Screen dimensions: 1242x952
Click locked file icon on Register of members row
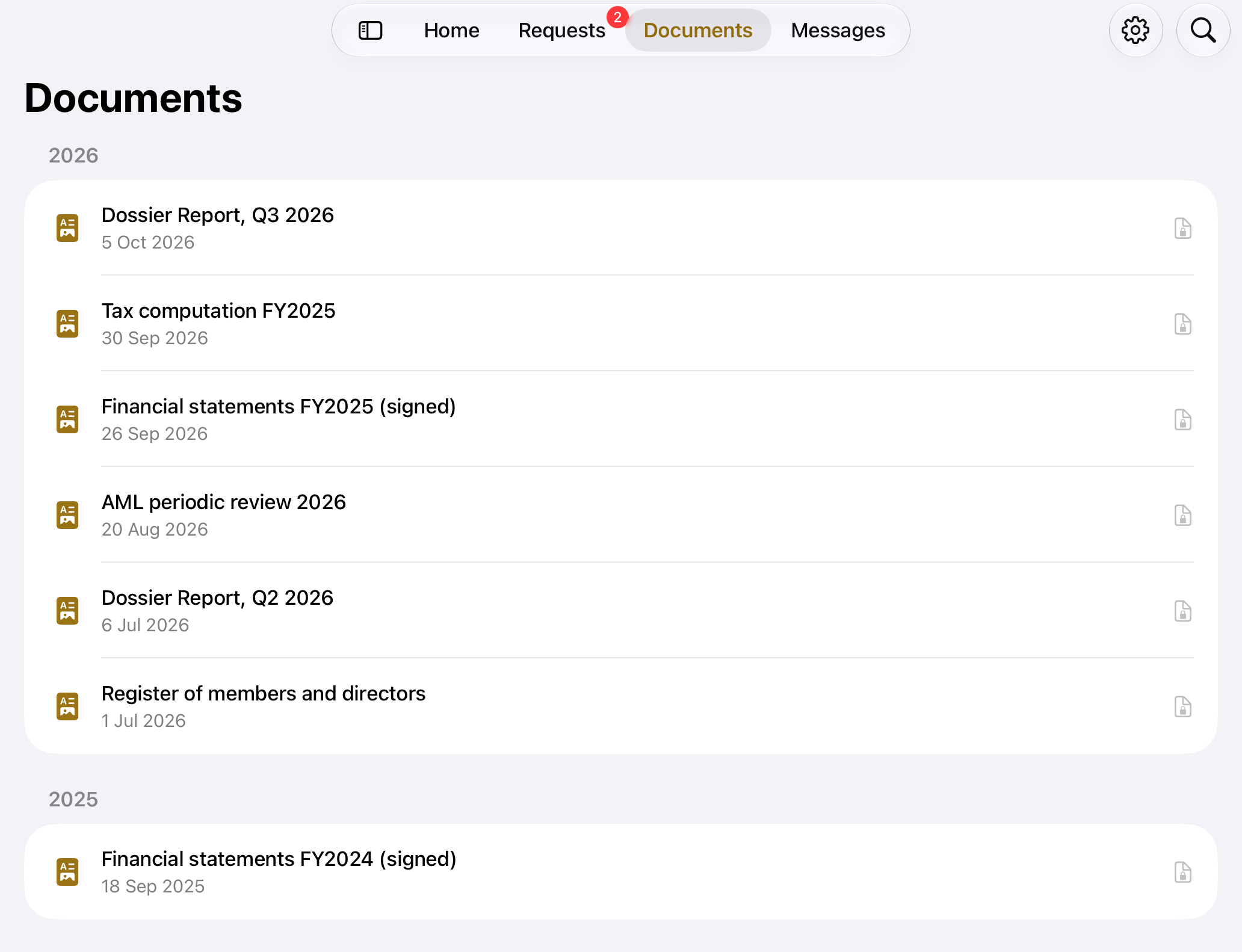pos(1182,706)
